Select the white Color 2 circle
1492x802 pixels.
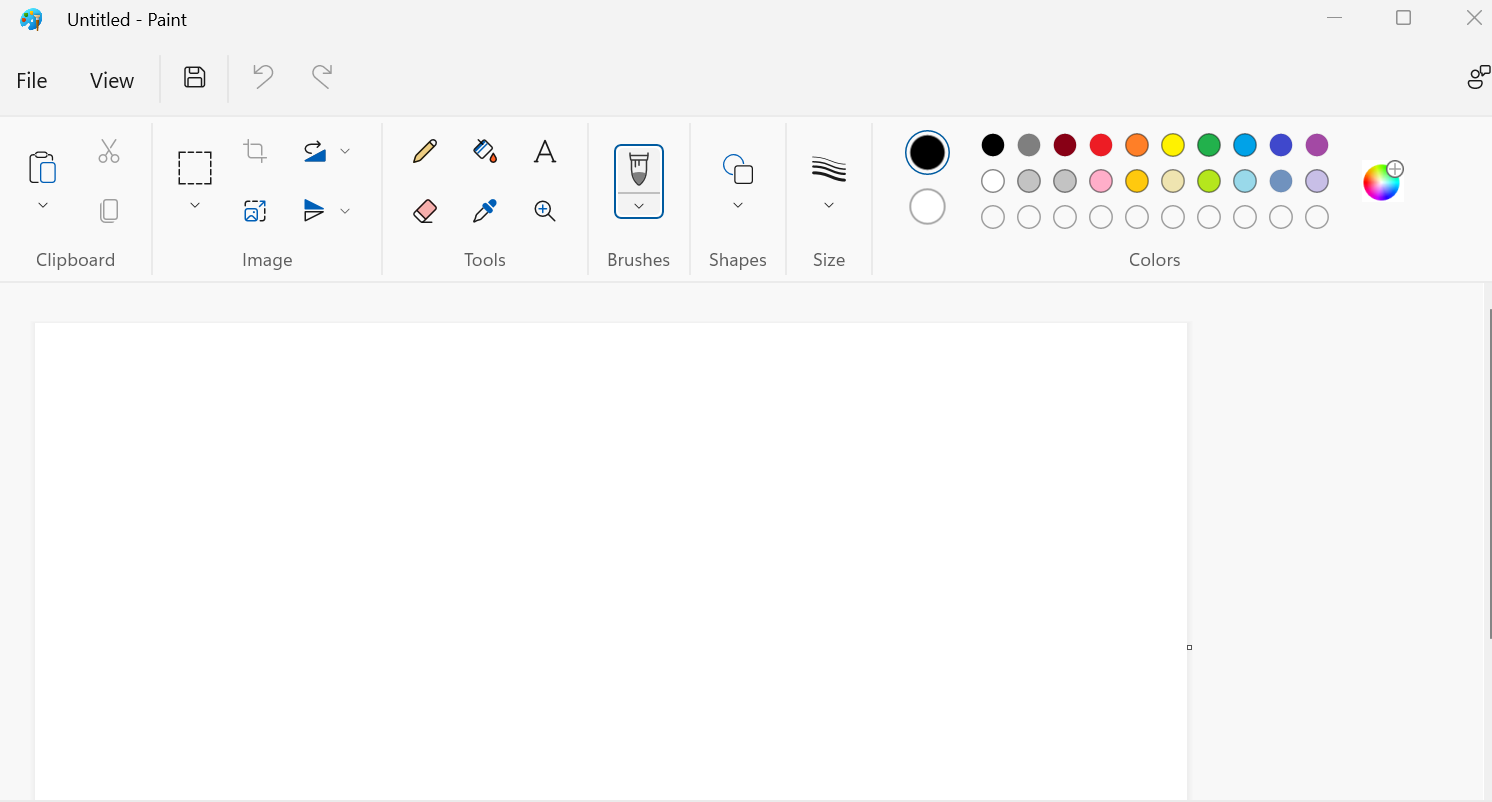coord(927,207)
